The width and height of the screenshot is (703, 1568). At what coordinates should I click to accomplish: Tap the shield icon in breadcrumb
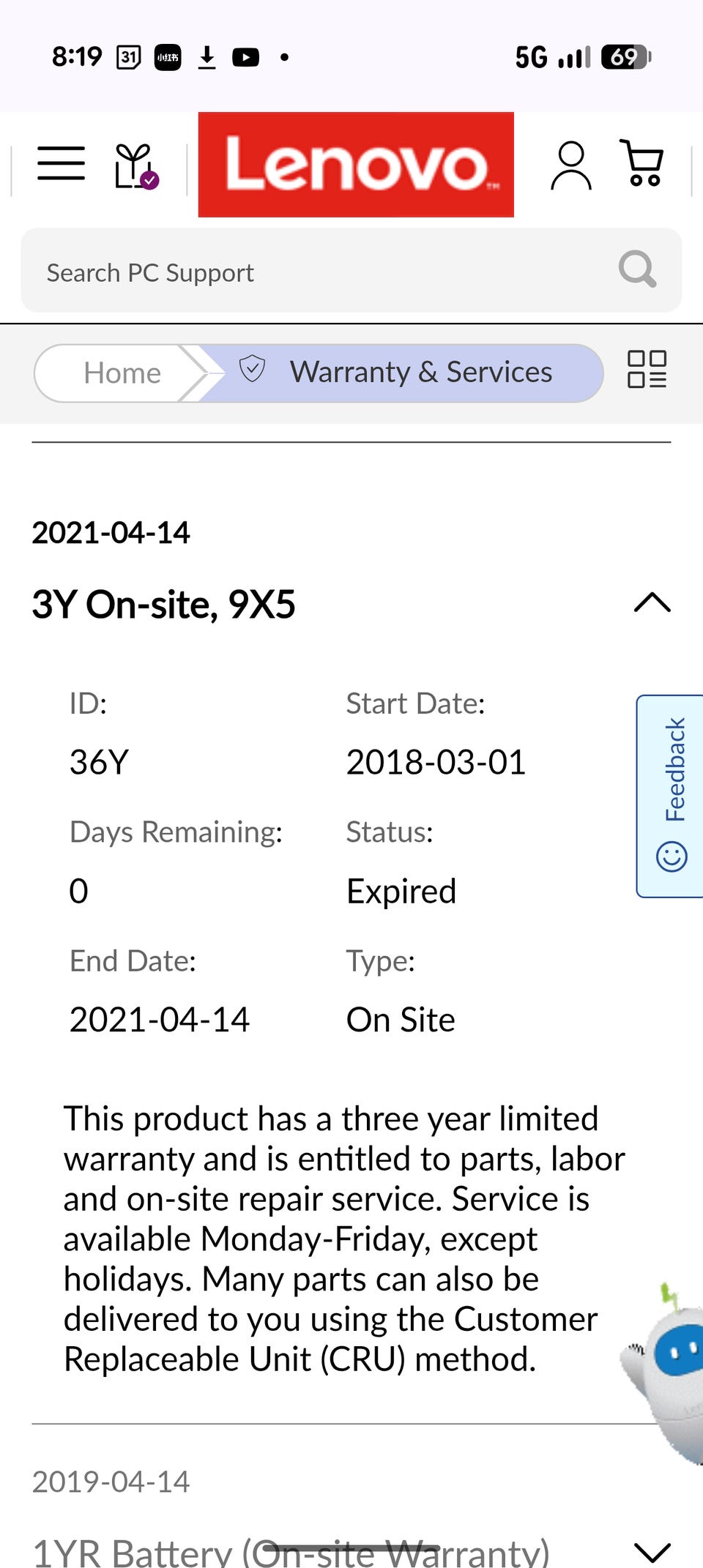pyautogui.click(x=252, y=369)
